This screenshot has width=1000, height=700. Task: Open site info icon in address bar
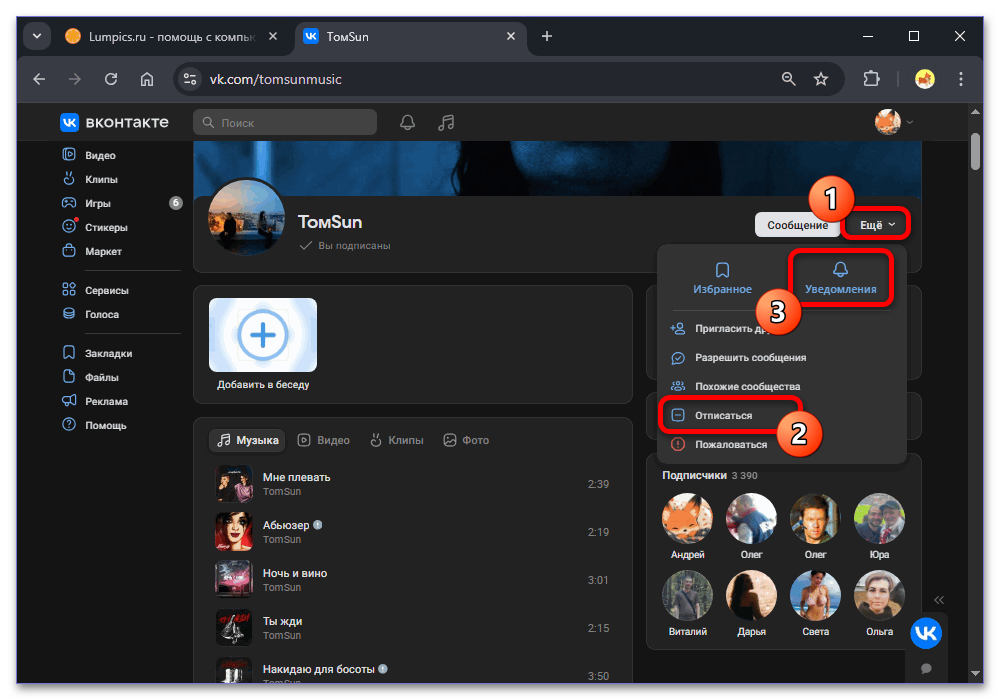point(189,79)
